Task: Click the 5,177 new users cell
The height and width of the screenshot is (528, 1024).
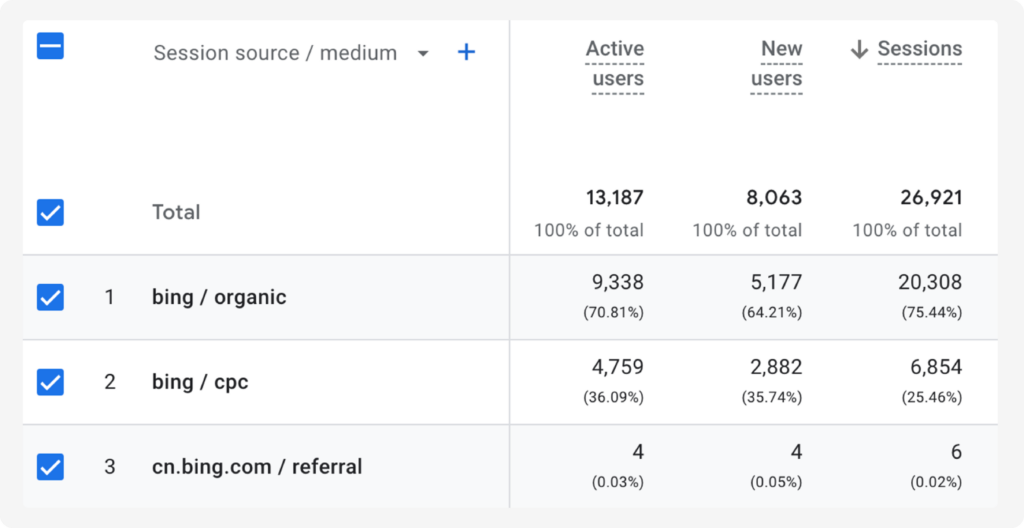Action: pos(776,282)
